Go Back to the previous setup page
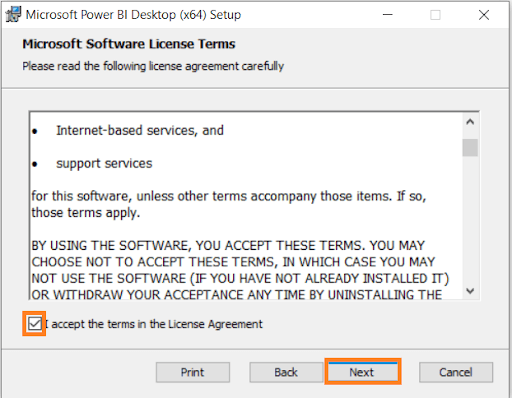Image resolution: width=512 pixels, height=398 pixels. click(x=286, y=372)
